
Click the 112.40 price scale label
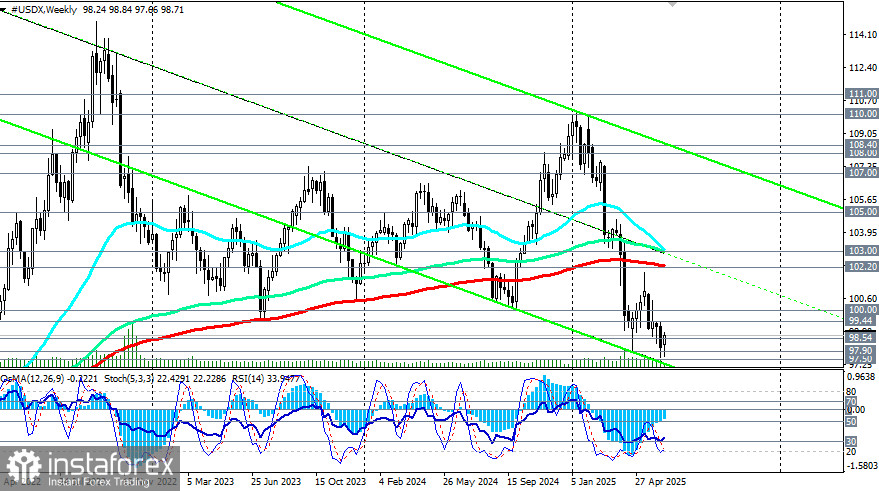click(x=862, y=68)
